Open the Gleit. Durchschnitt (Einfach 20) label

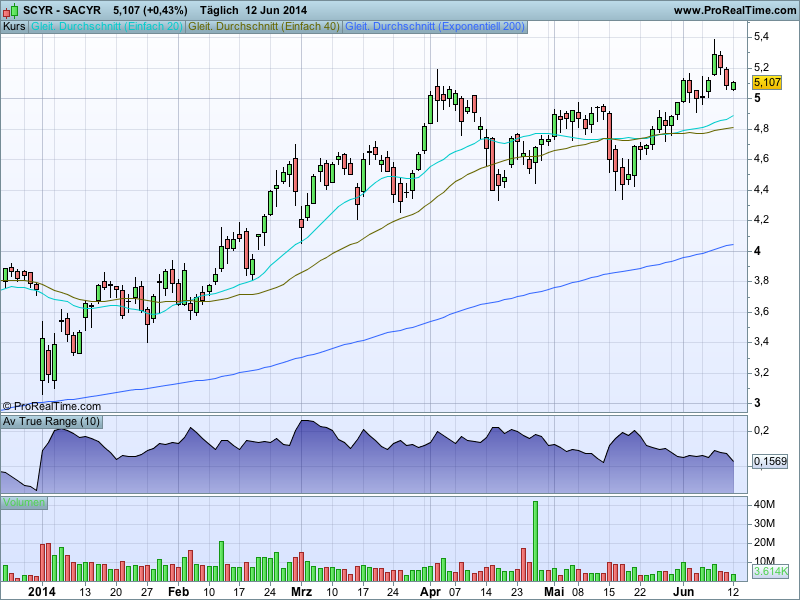point(107,27)
